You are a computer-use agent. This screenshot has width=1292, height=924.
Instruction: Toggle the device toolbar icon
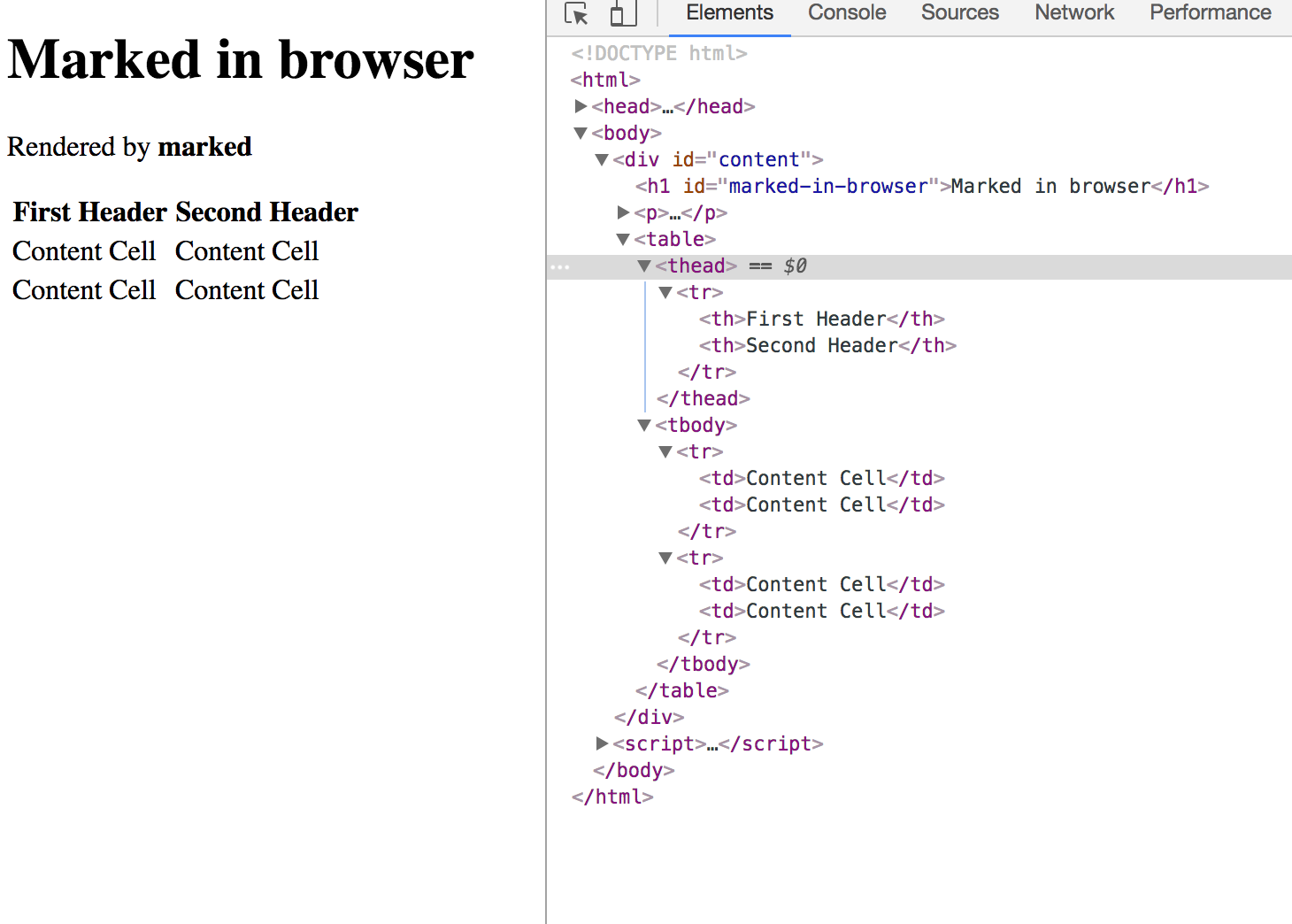tap(622, 14)
